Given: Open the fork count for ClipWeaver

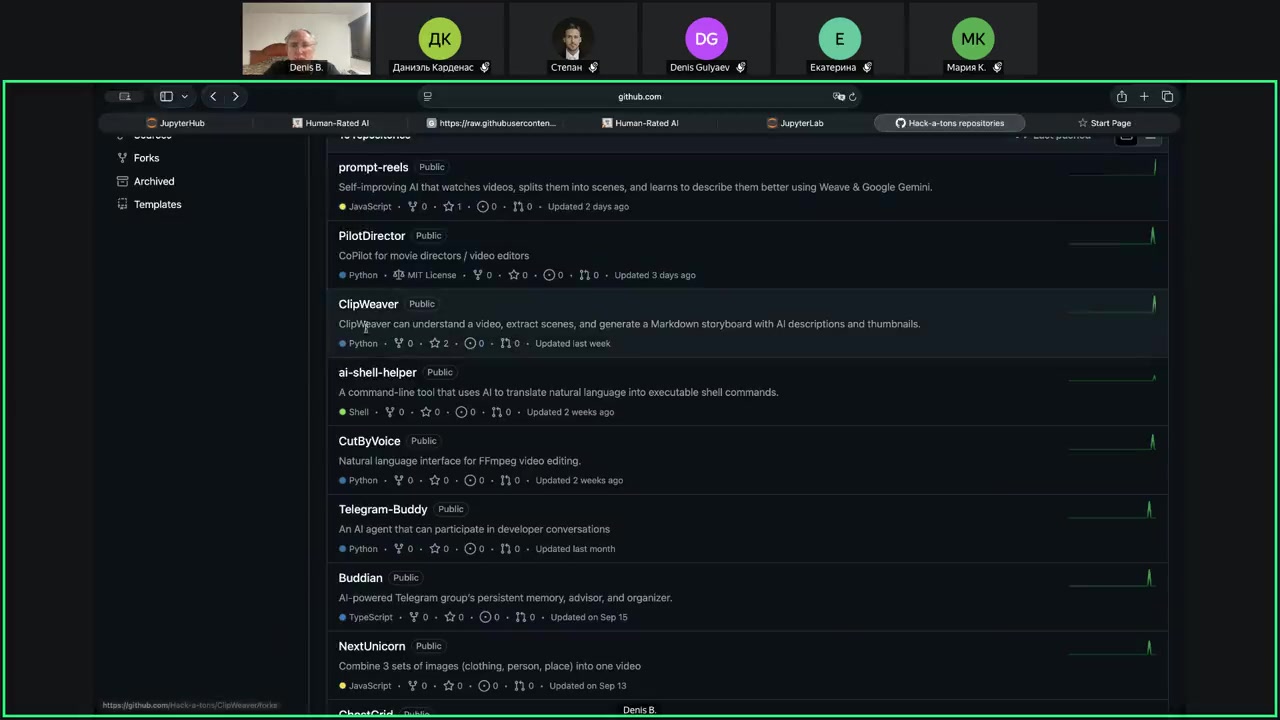Looking at the screenshot, I should [403, 344].
